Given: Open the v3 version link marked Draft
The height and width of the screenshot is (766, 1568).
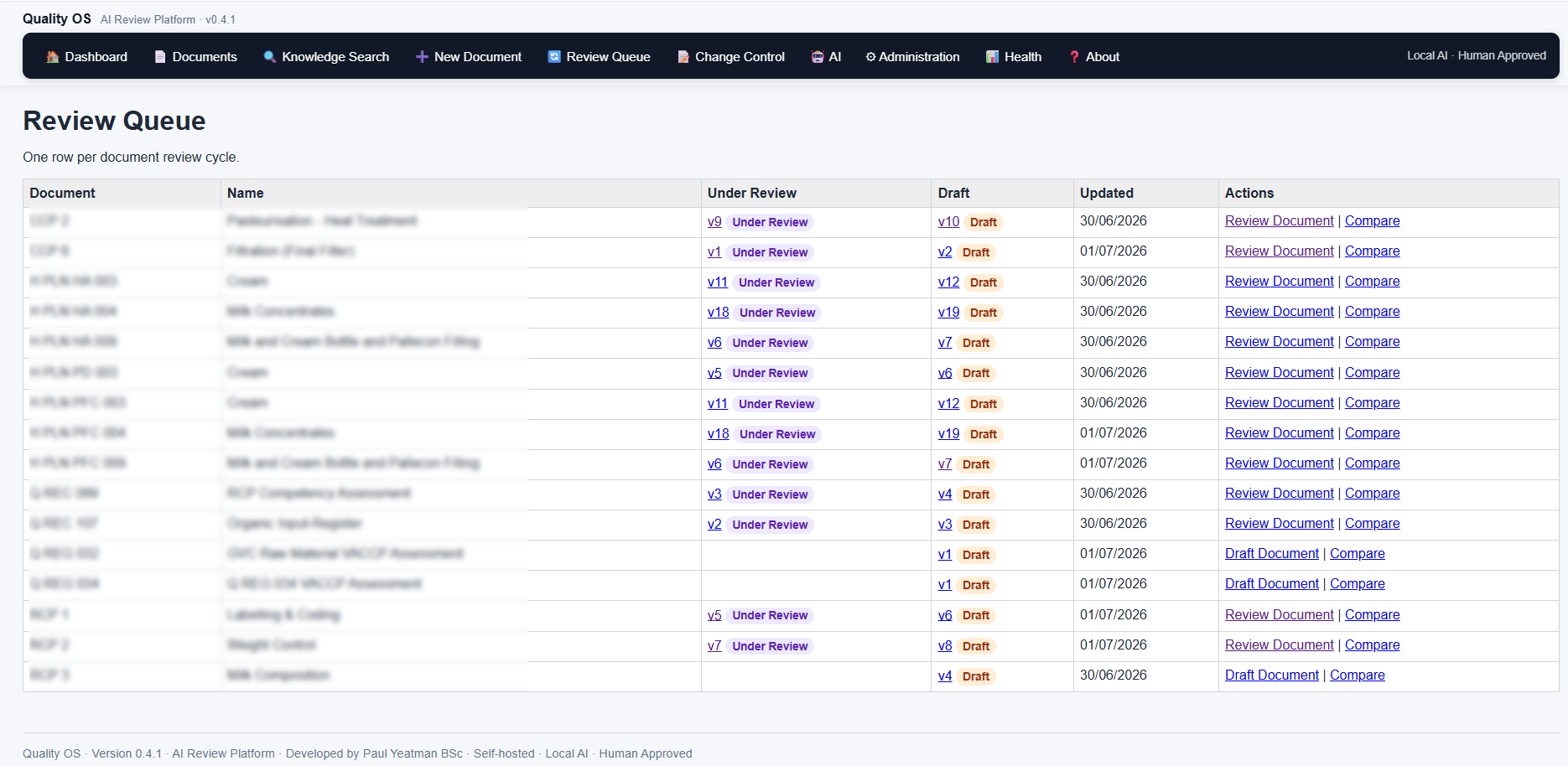Looking at the screenshot, I should (945, 525).
